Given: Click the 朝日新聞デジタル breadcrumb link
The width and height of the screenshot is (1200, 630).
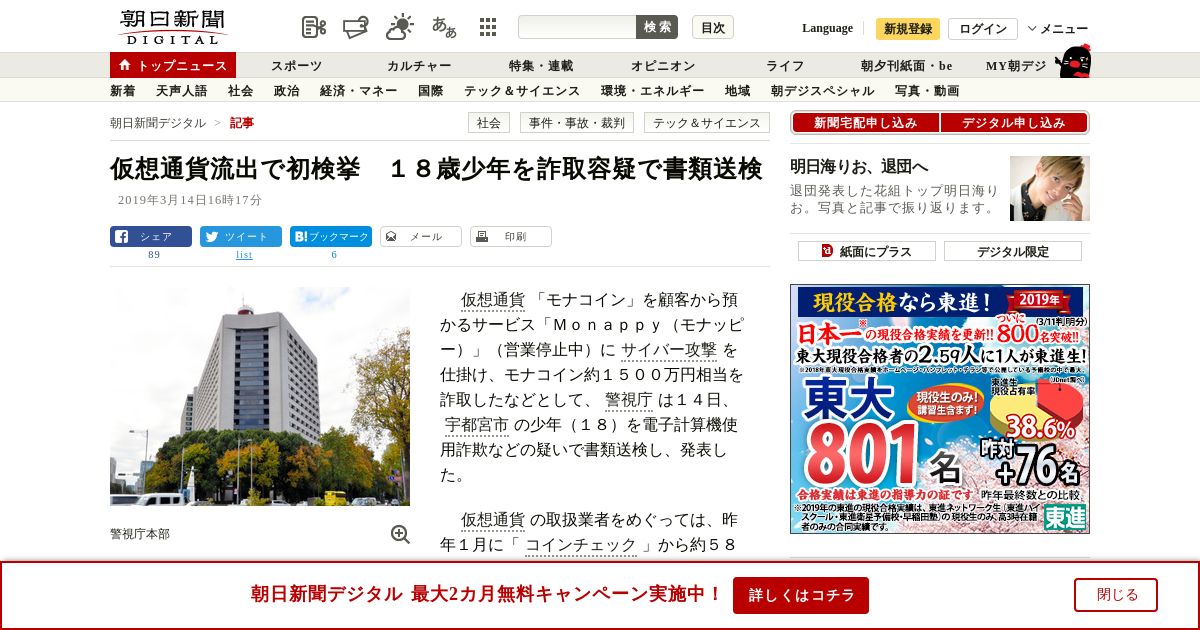Looking at the screenshot, I should pos(158,123).
